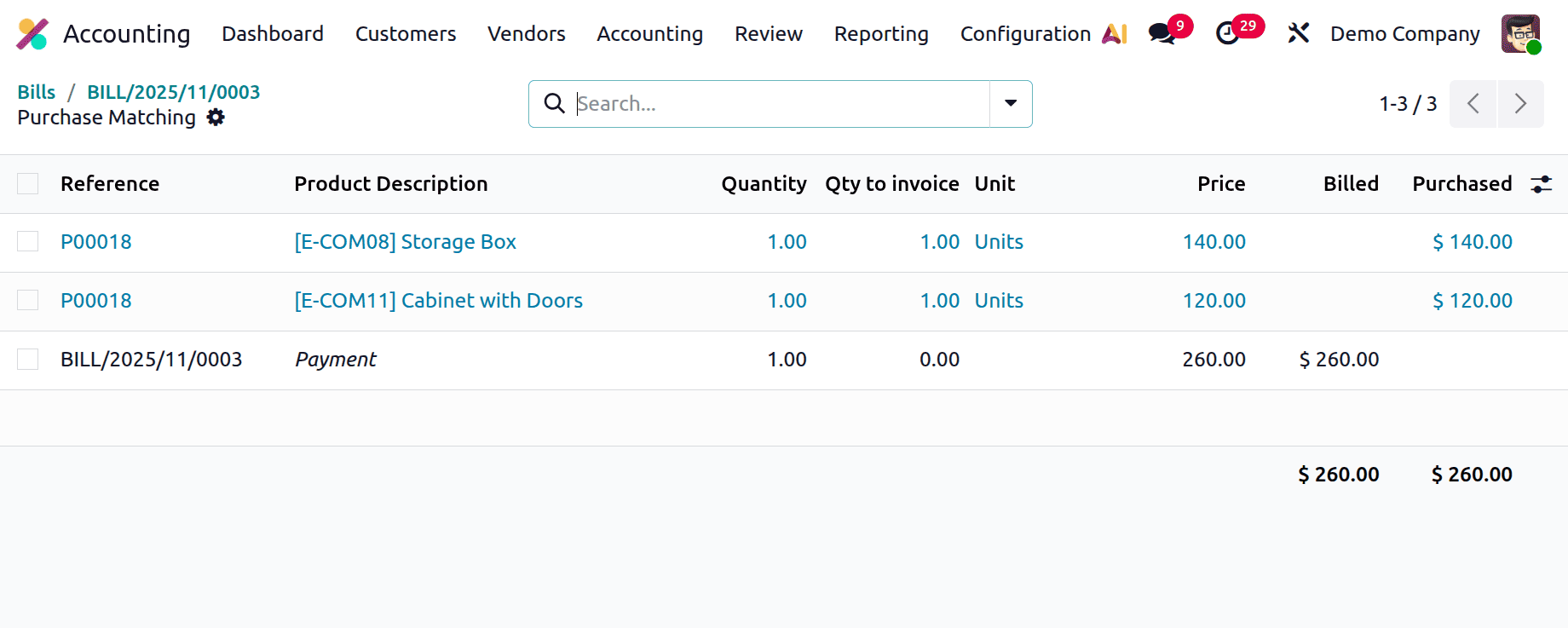This screenshot has height=628, width=1568.
Task: Select the Cabinet with Doors row checkbox
Action: click(28, 301)
